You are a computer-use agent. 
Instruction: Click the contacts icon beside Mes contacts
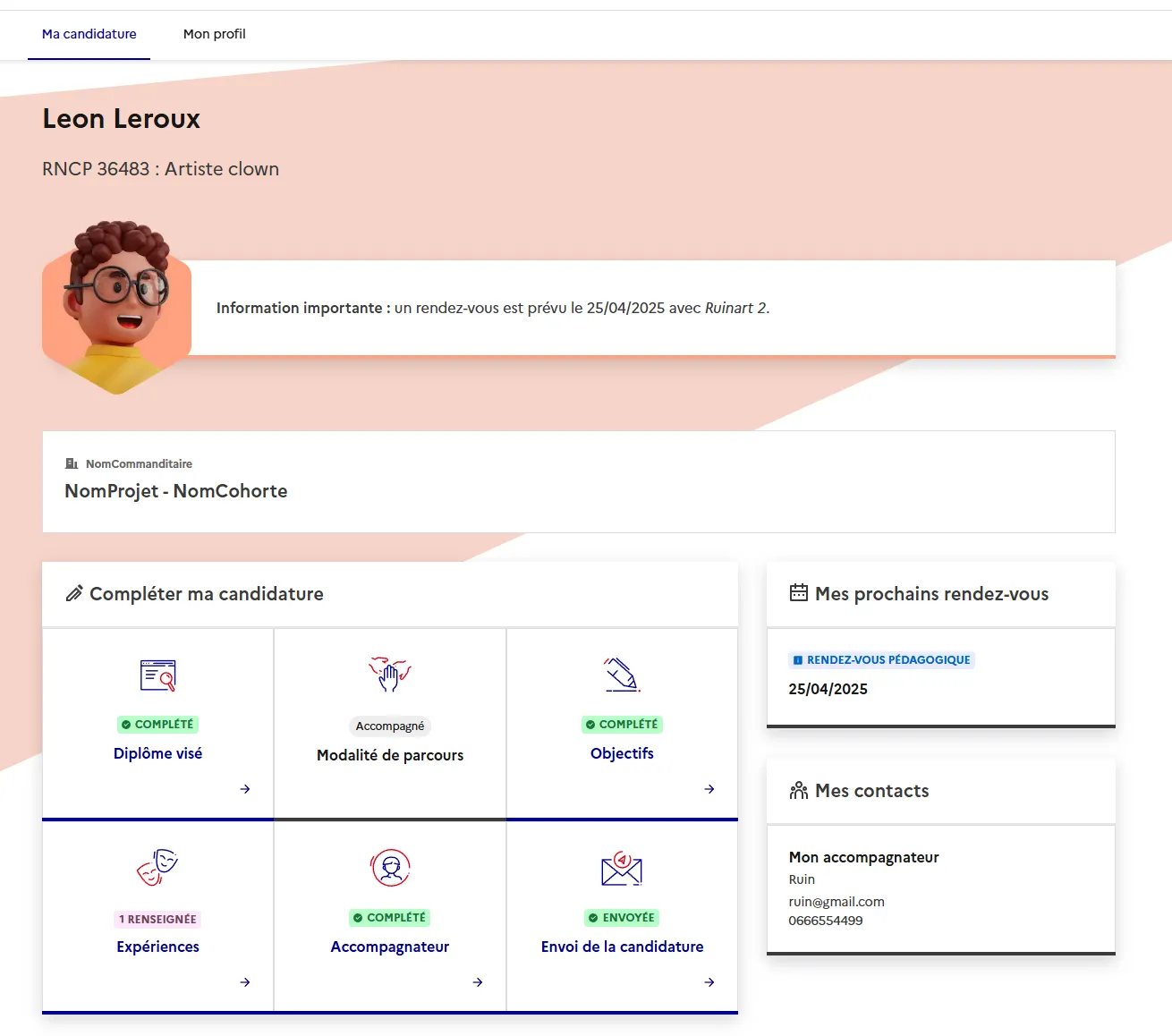pos(798,789)
